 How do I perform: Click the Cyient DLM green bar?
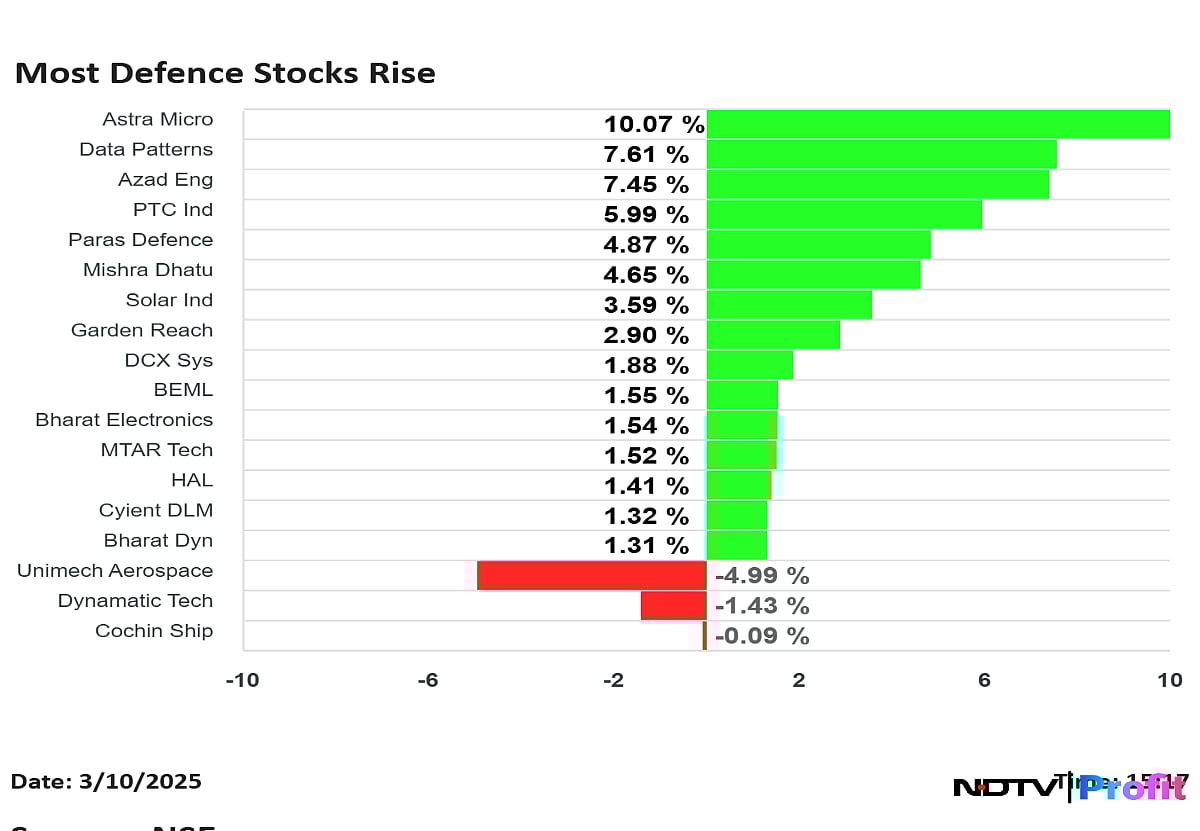(736, 516)
